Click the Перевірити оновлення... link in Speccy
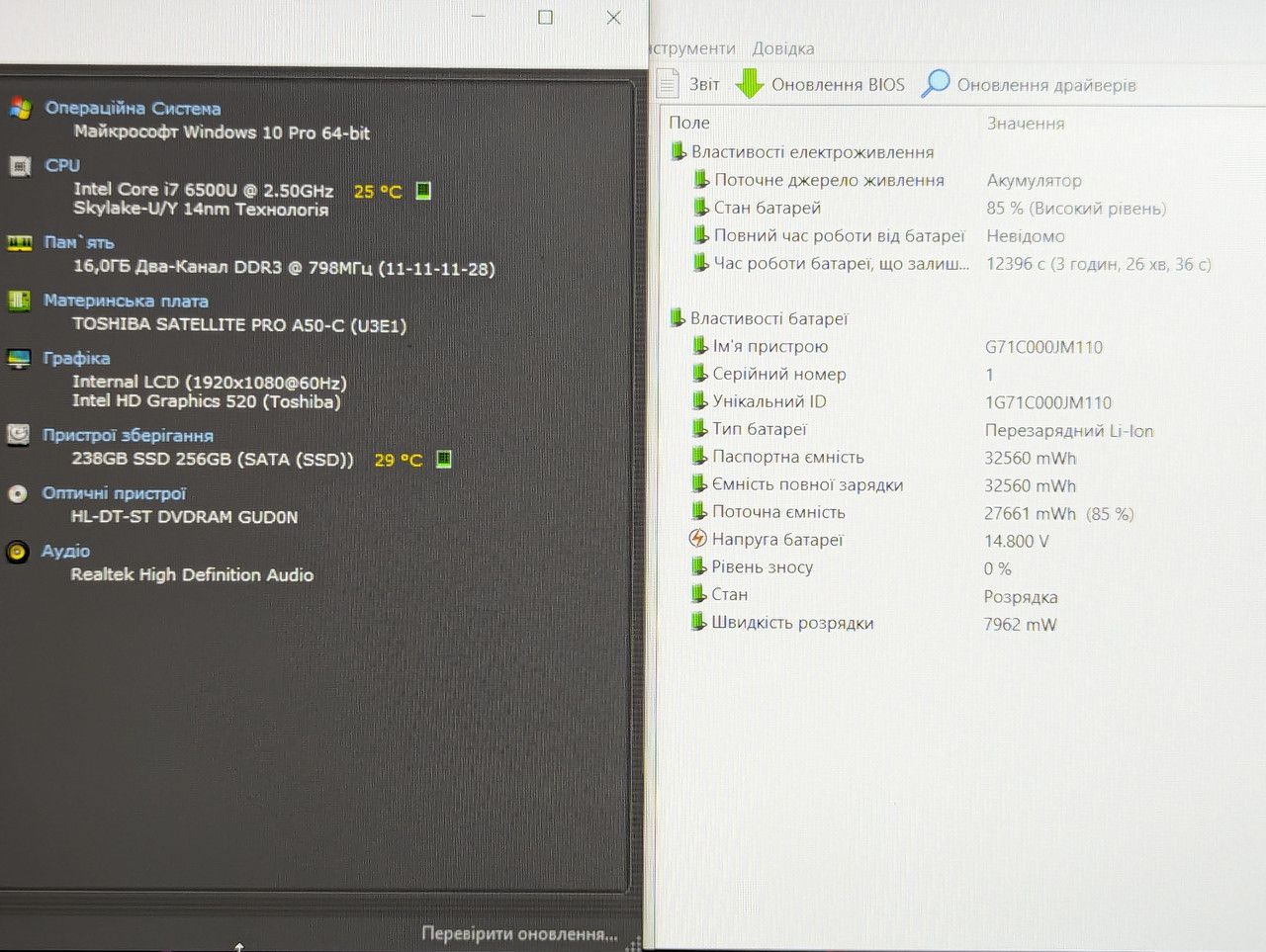1266x952 pixels. (519, 934)
